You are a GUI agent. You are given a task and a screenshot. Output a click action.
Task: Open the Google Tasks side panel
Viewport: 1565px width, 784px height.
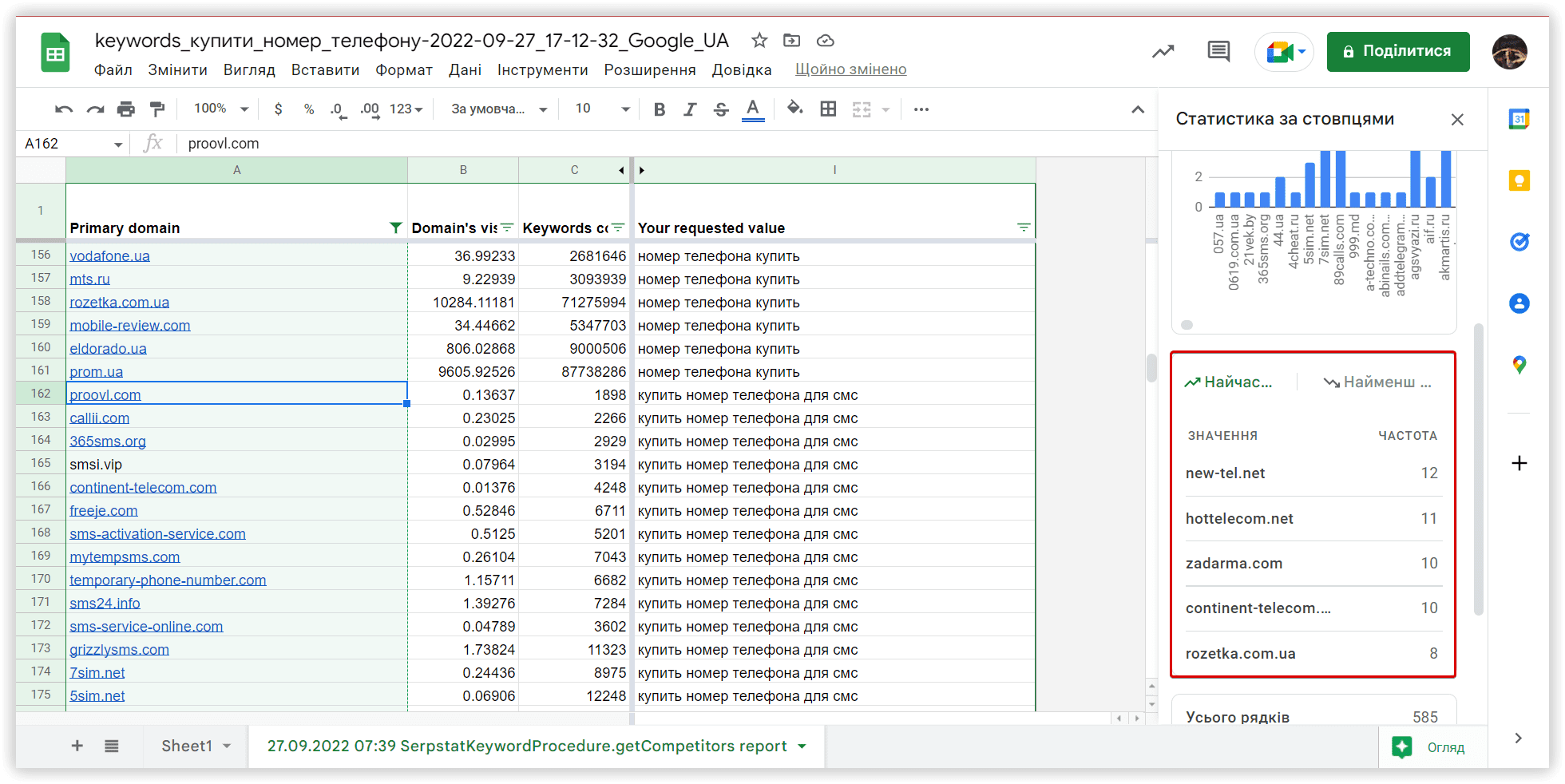[x=1519, y=242]
